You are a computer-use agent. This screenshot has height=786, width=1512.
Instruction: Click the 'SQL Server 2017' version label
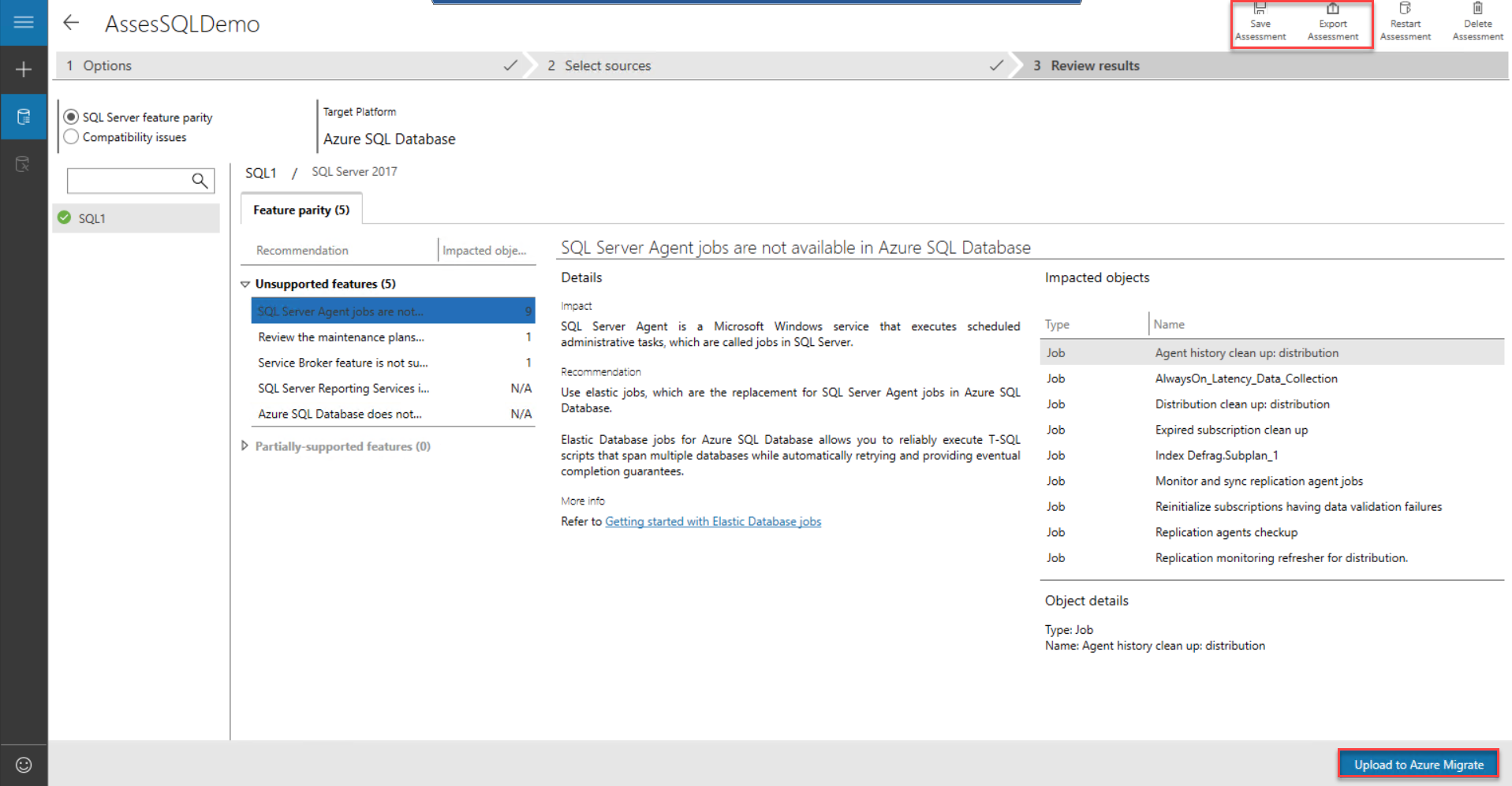click(x=354, y=171)
